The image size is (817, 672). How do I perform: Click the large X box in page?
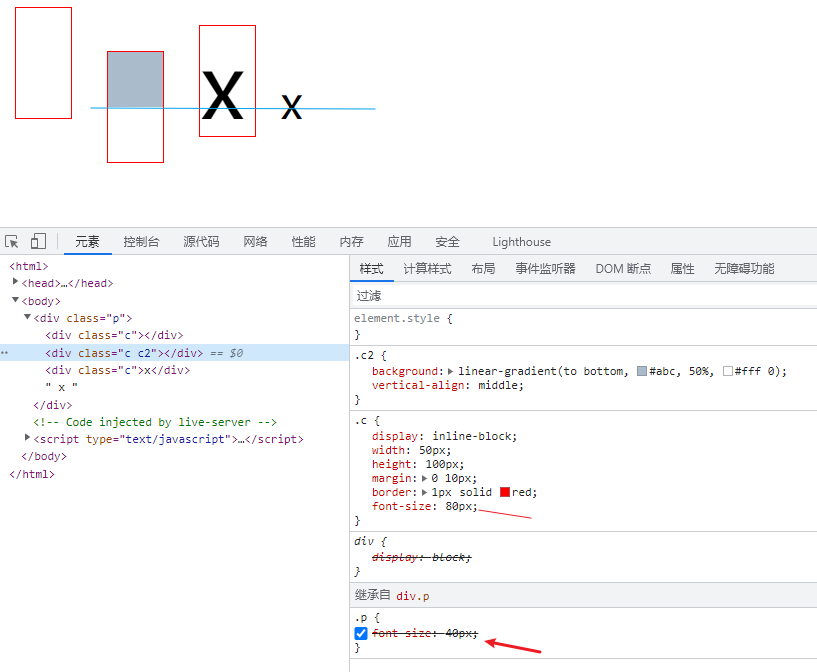[x=227, y=81]
